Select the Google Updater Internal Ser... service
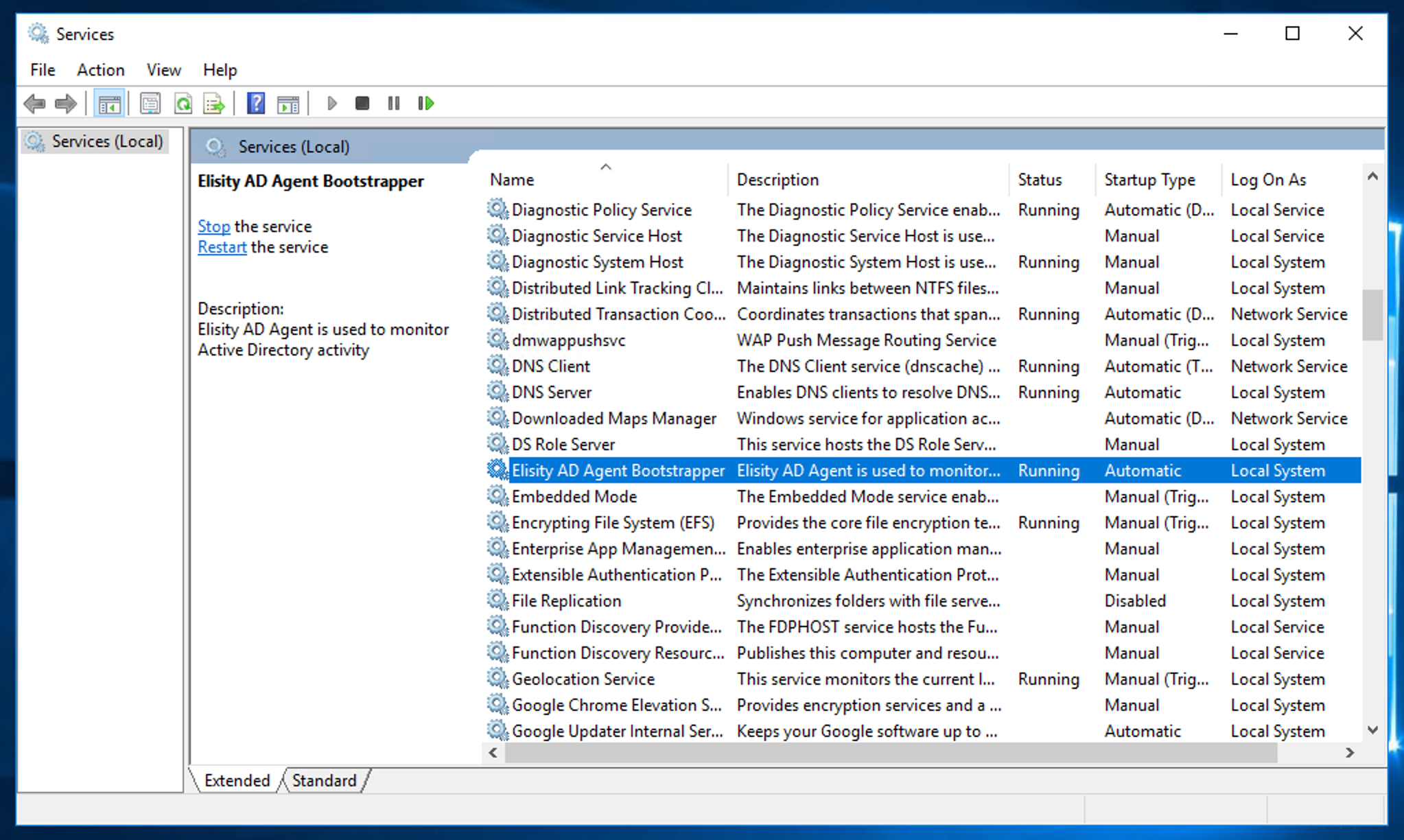 (923, 731)
